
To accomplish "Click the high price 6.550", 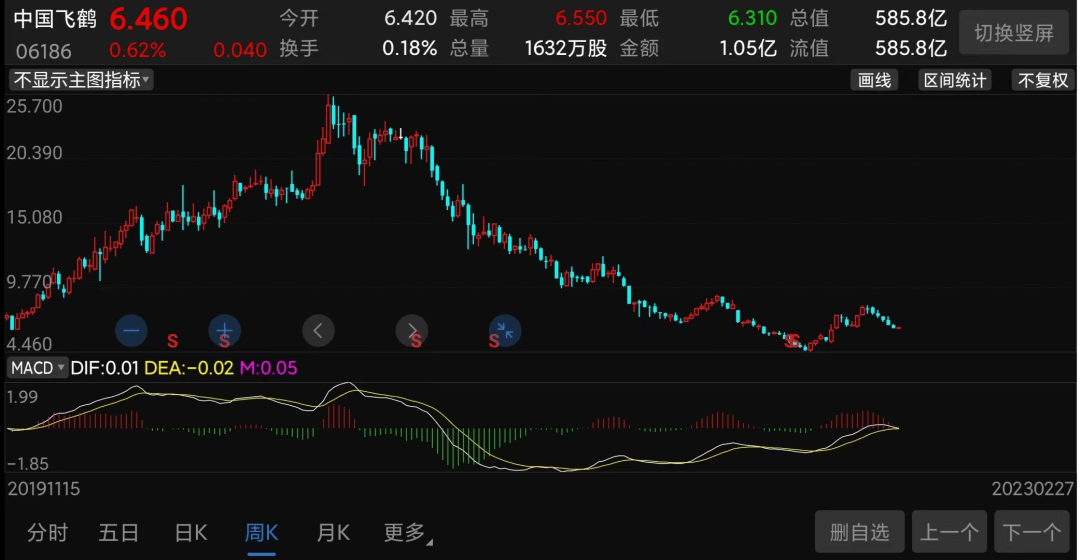I will 581,18.
